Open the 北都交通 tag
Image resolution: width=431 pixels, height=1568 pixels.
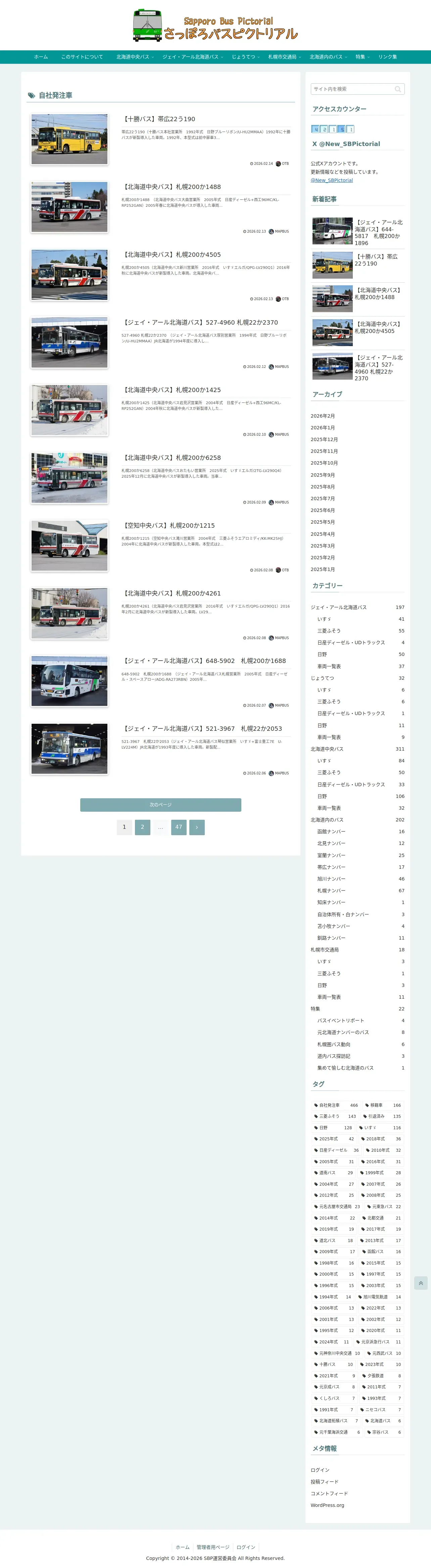(382, 1218)
